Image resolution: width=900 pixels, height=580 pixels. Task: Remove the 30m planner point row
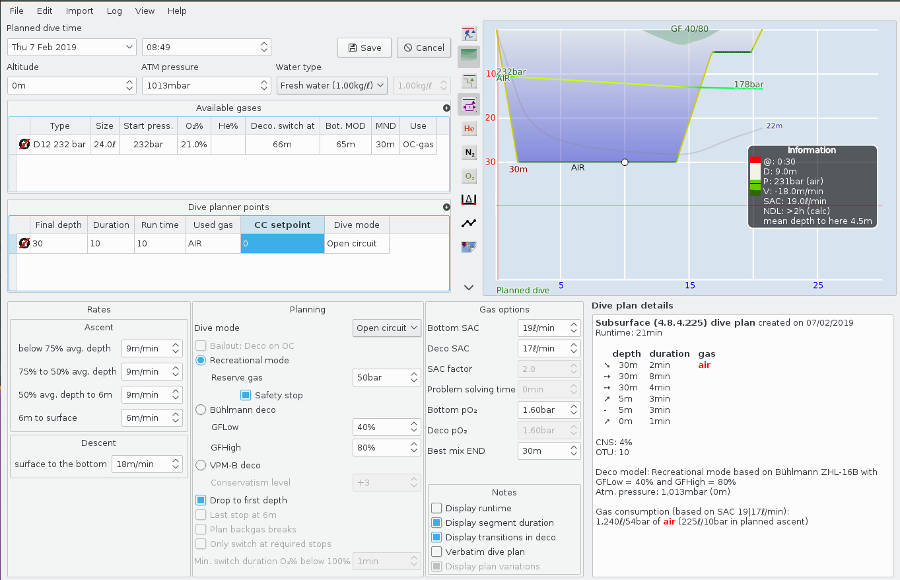(x=23, y=243)
